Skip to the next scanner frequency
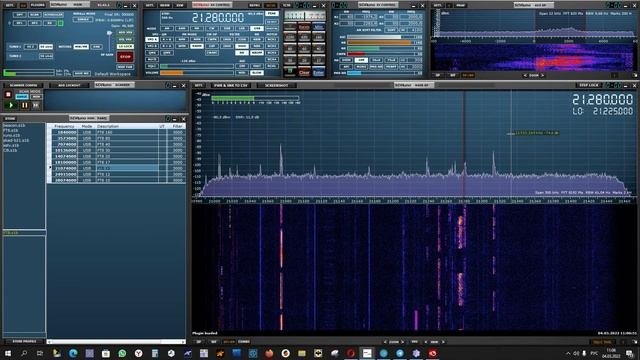The image size is (640, 360). coord(36,105)
